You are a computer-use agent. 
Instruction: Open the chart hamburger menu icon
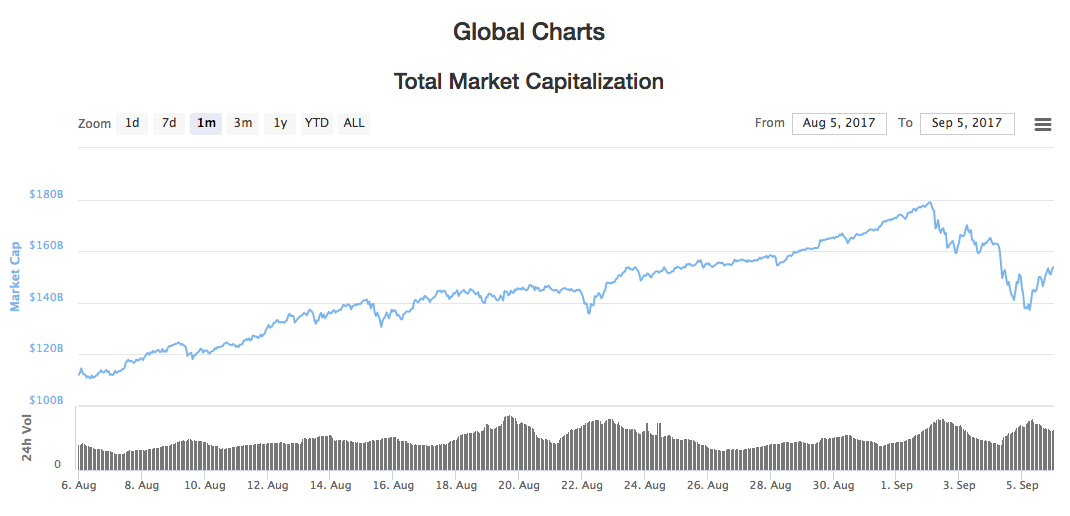click(x=1043, y=124)
